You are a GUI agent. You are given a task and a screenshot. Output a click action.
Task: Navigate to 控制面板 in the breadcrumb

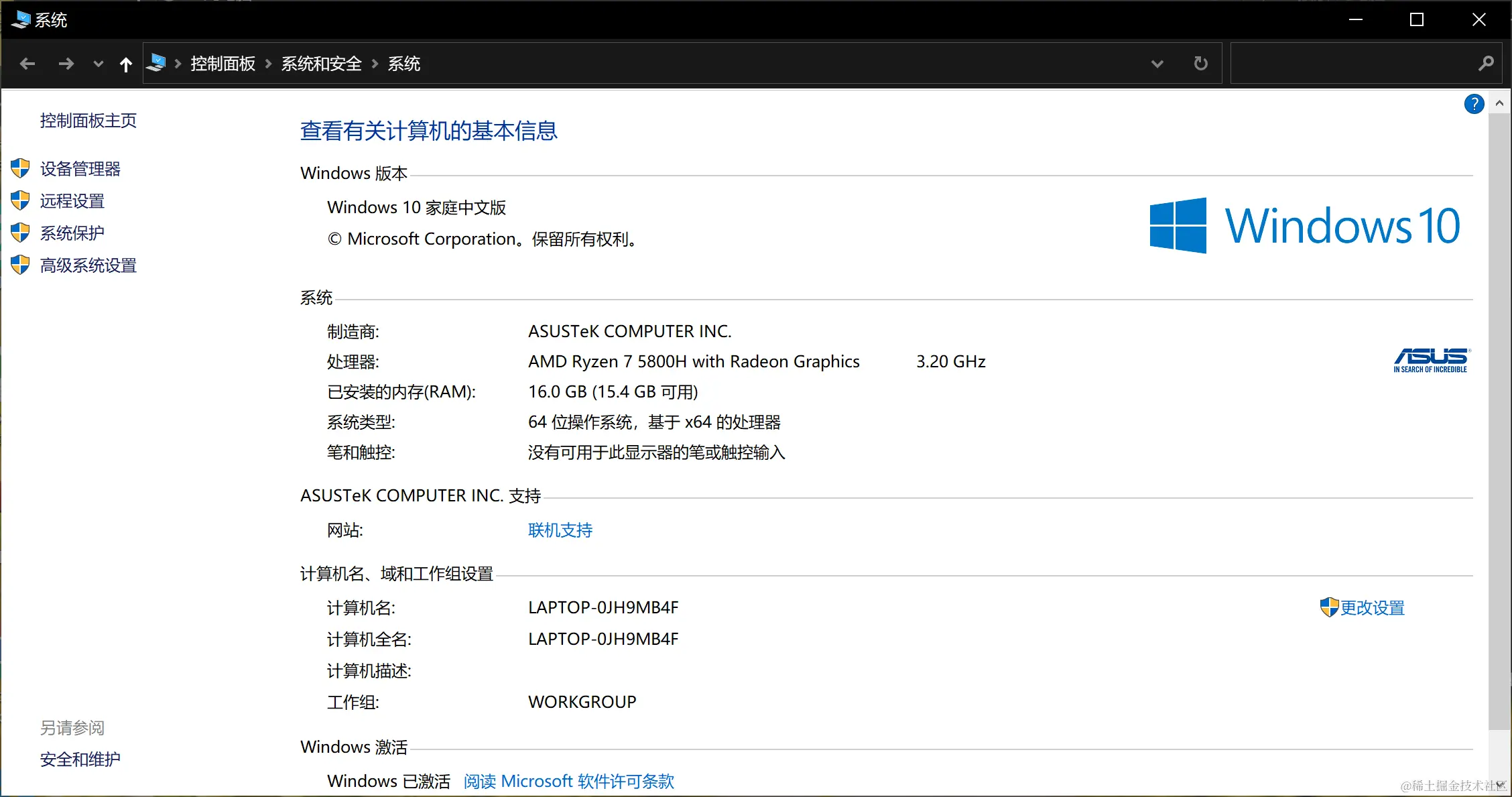point(222,63)
